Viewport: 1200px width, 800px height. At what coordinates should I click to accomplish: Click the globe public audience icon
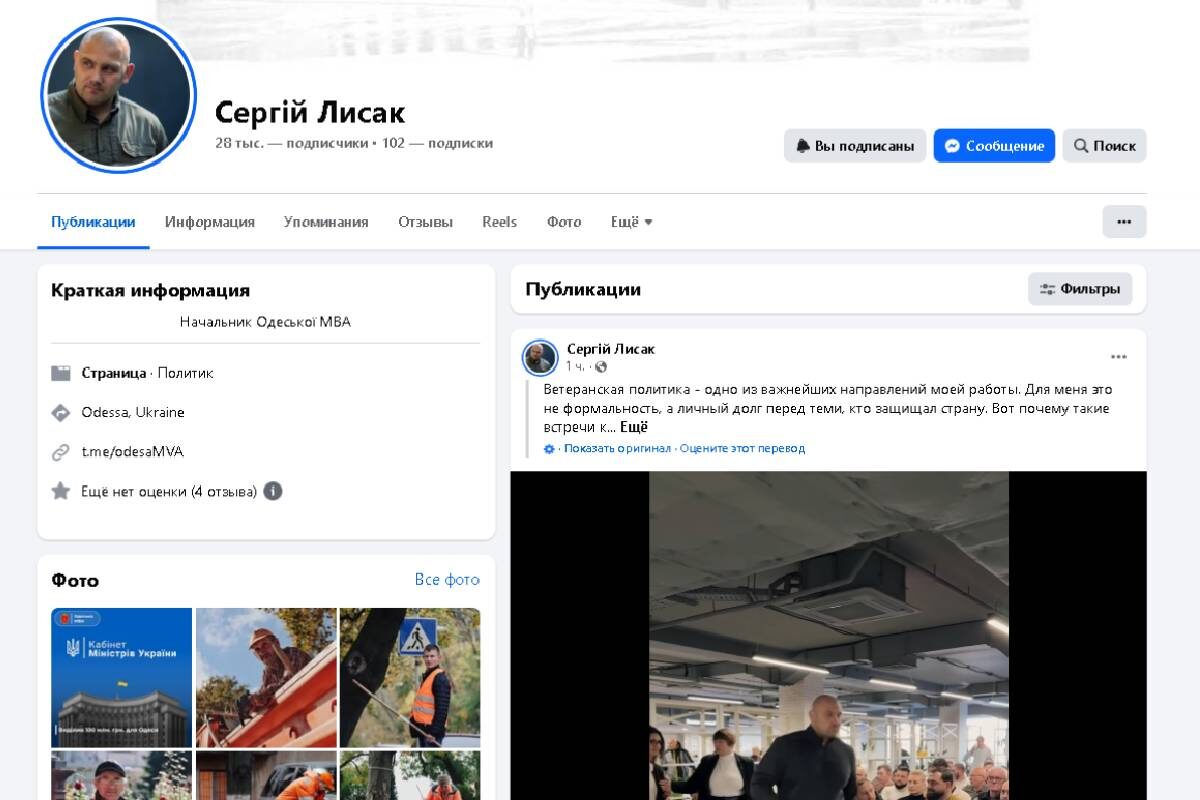pyautogui.click(x=601, y=367)
